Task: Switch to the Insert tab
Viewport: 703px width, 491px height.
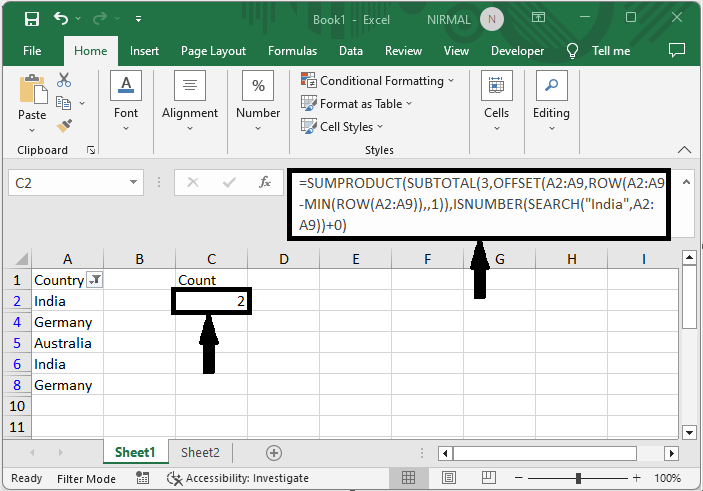Action: [x=144, y=51]
